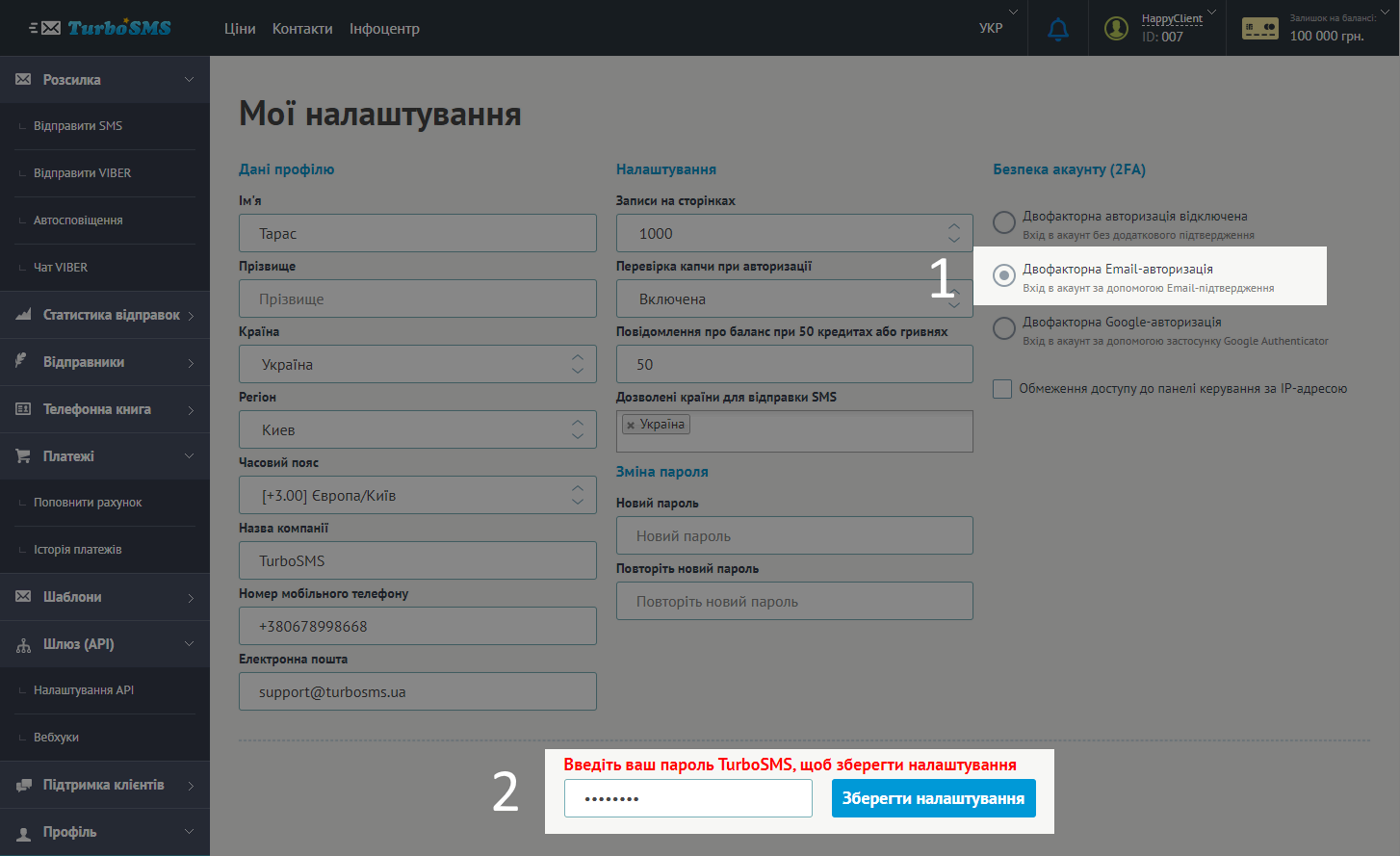Click the Назва компанії field

(418, 560)
